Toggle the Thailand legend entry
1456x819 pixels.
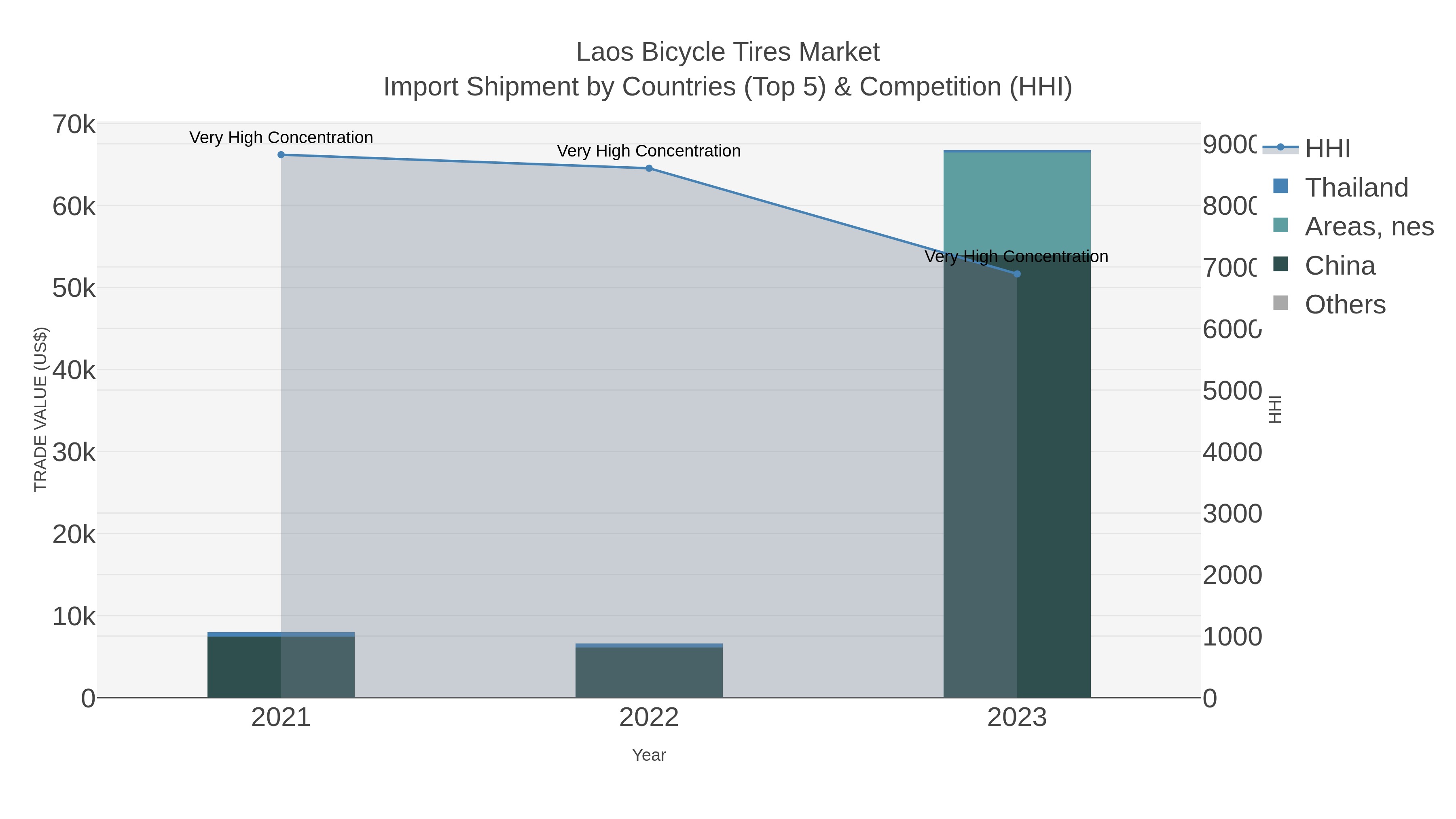(x=1340, y=188)
